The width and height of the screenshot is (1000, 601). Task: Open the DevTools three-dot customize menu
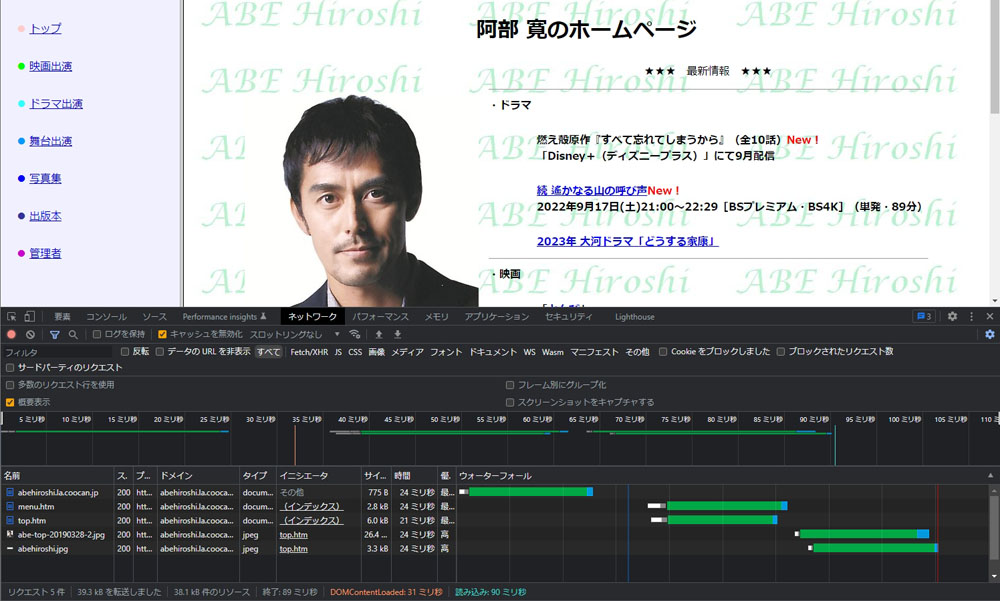click(x=971, y=316)
